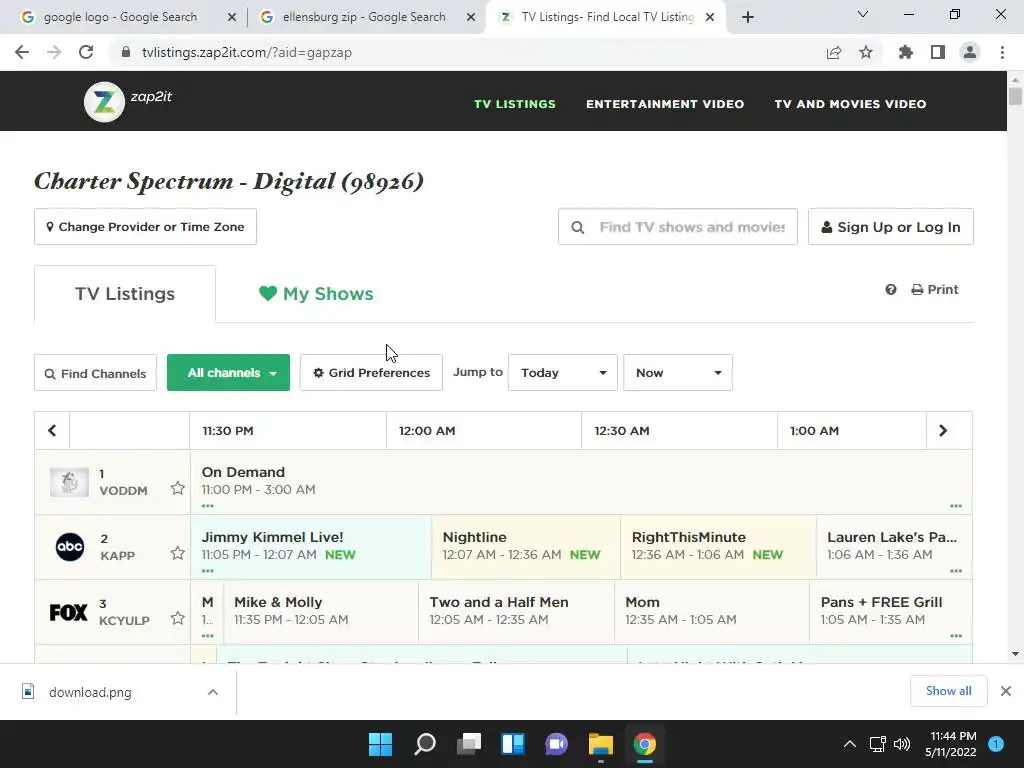Open the My Shows tab
Image resolution: width=1024 pixels, height=768 pixels.
(x=316, y=294)
